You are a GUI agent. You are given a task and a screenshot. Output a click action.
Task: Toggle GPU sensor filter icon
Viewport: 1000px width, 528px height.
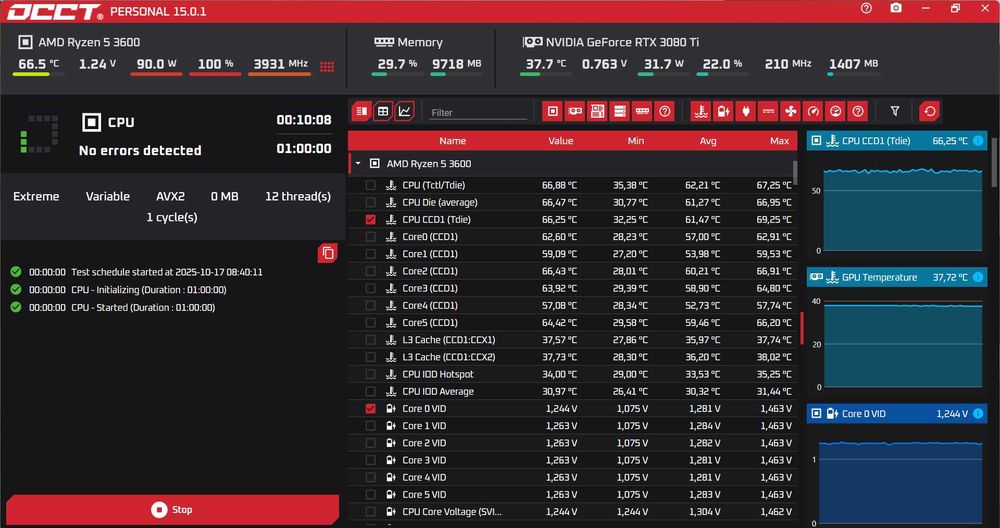point(575,112)
